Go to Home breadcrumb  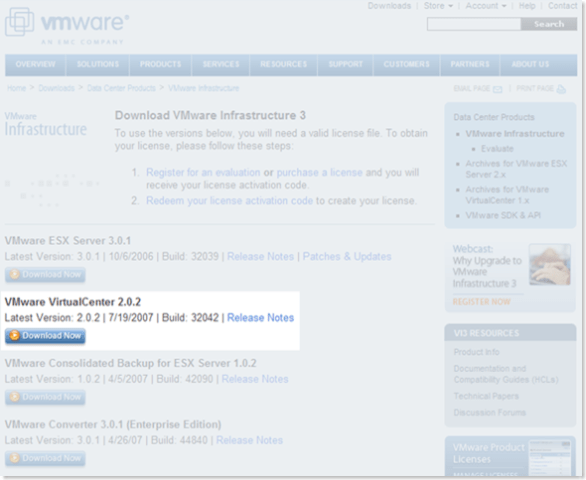click(16, 88)
